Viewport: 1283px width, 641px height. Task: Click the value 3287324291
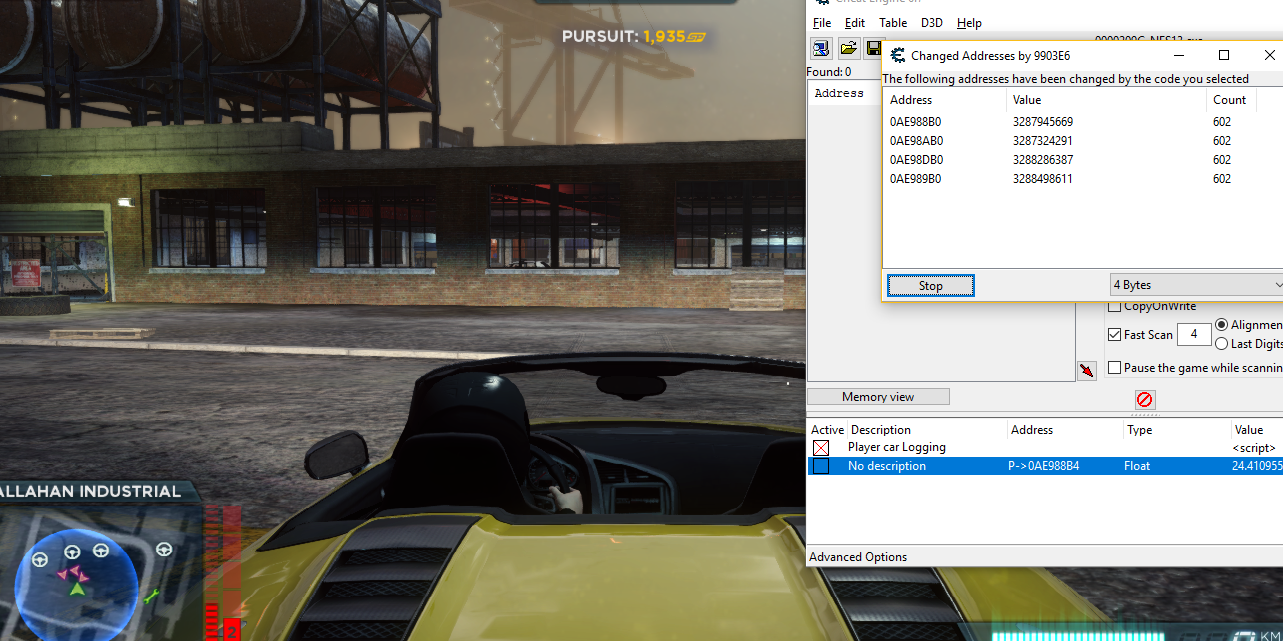pos(1043,141)
